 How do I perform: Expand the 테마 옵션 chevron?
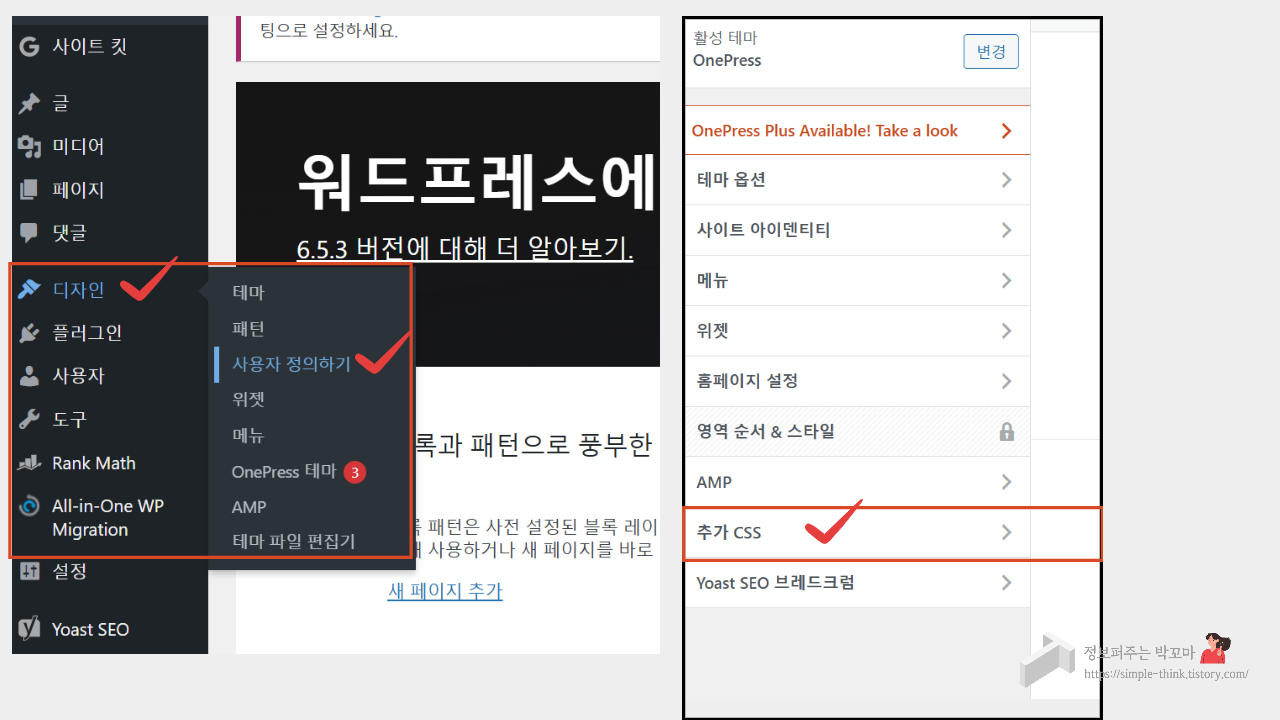(1007, 180)
